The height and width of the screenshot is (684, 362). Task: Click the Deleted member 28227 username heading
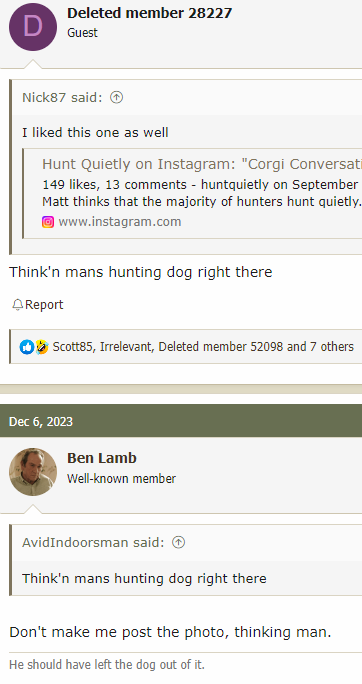coord(150,13)
